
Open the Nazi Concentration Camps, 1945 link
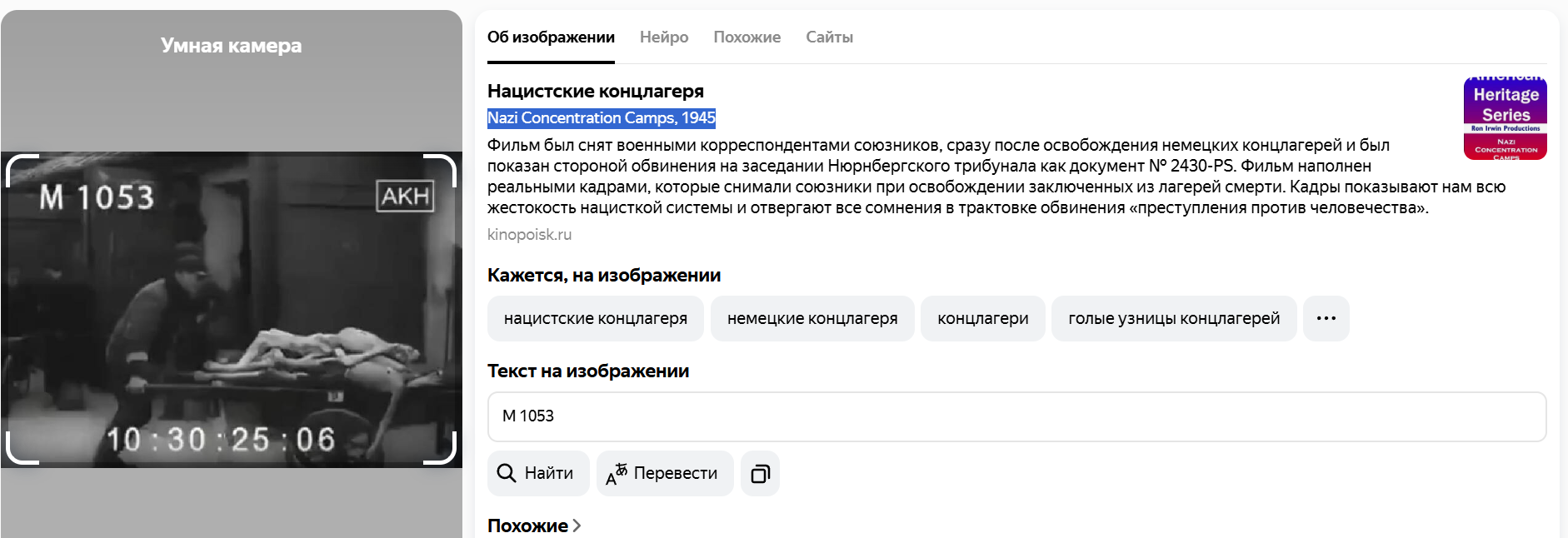click(x=601, y=118)
